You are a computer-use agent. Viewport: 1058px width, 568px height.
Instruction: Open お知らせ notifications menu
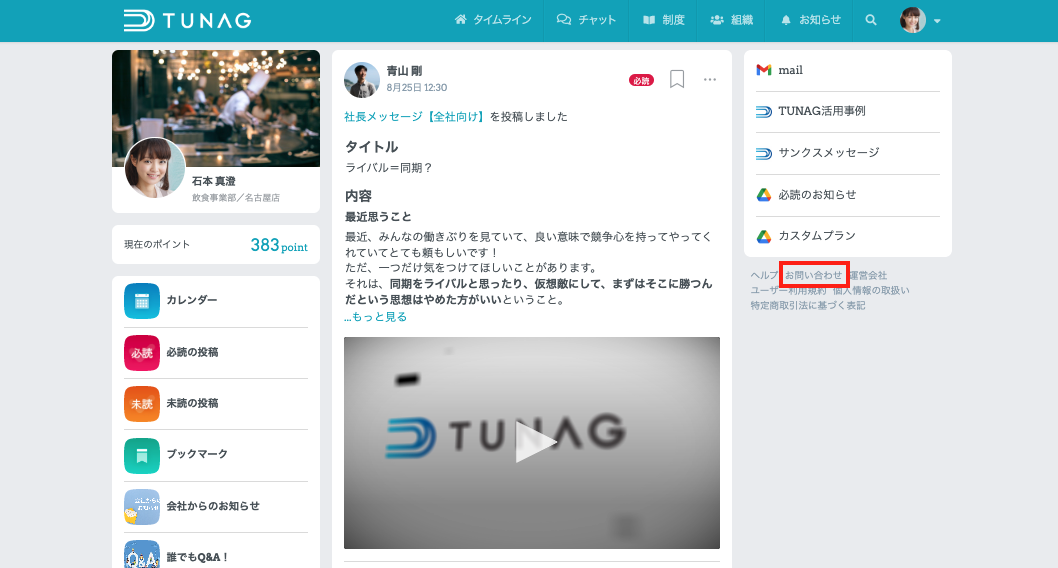pyautogui.click(x=810, y=20)
